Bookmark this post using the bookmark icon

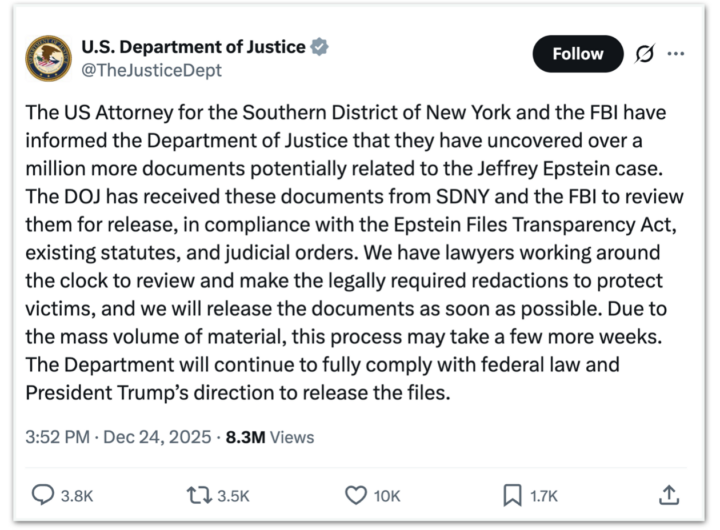[x=511, y=494]
